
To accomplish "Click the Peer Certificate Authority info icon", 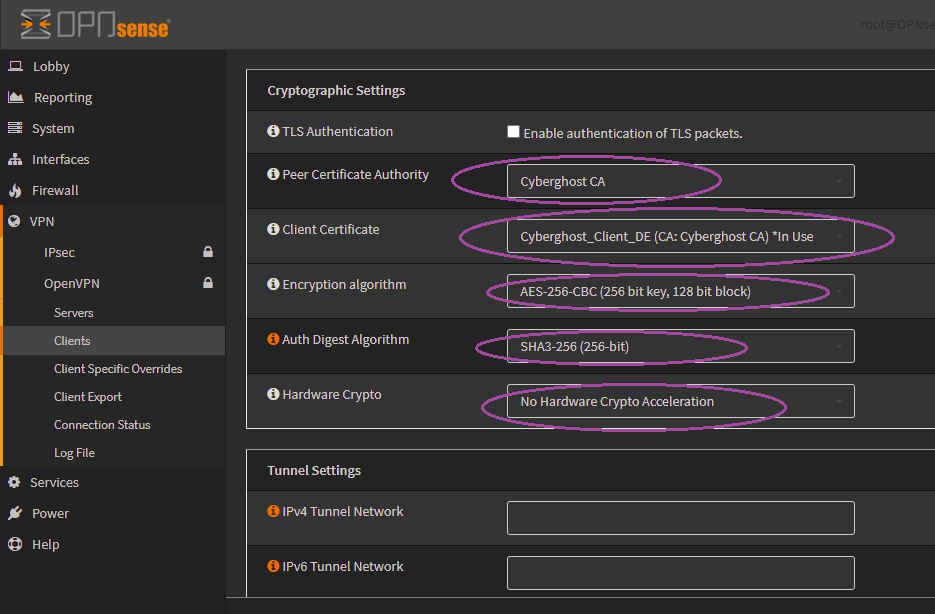I will tap(273, 175).
